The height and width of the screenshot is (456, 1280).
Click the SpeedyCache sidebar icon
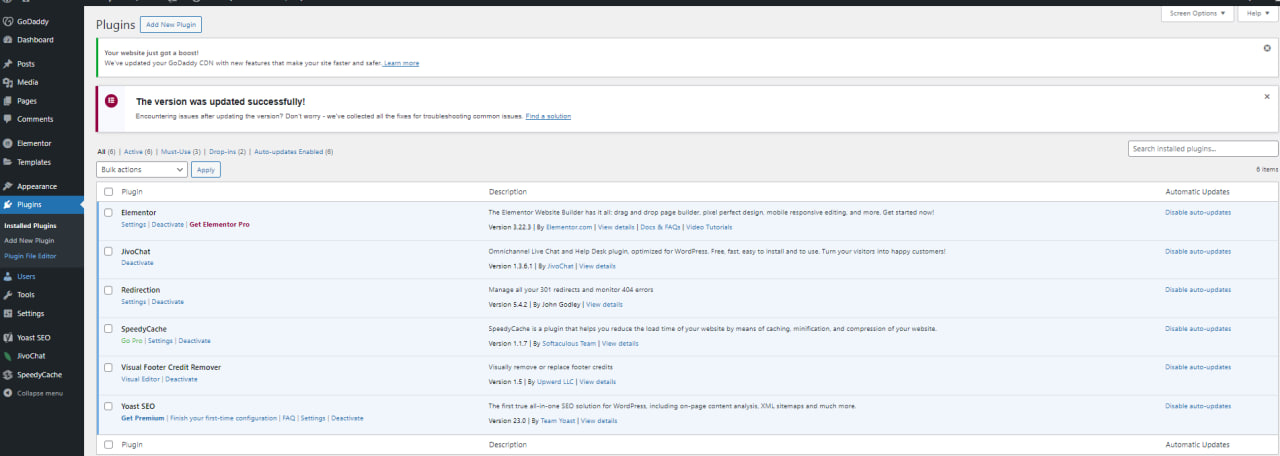(8, 375)
